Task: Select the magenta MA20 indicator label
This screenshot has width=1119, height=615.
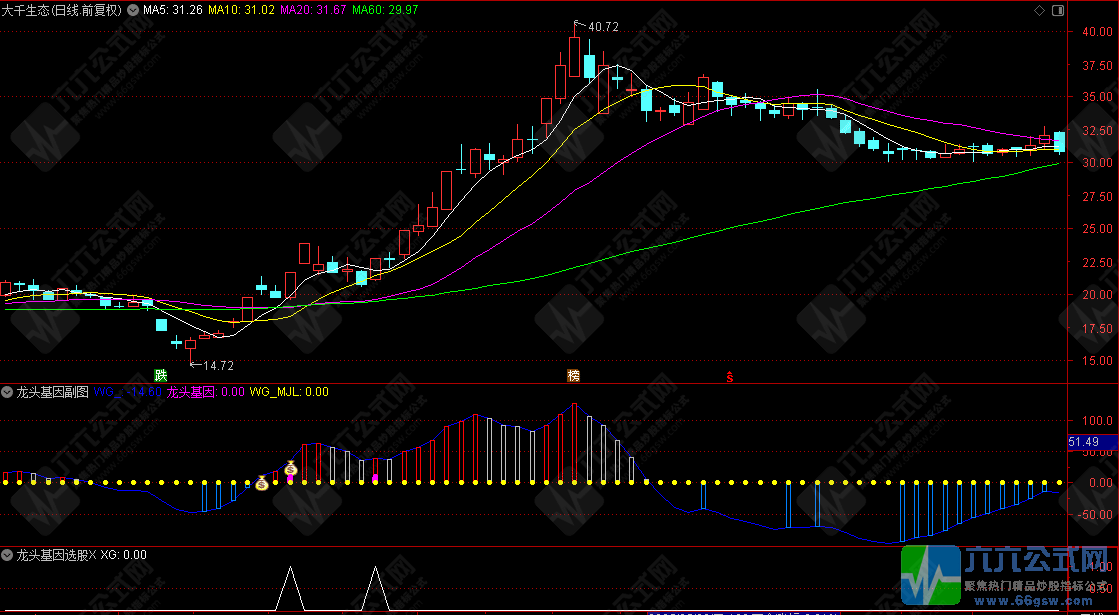Action: coord(313,10)
